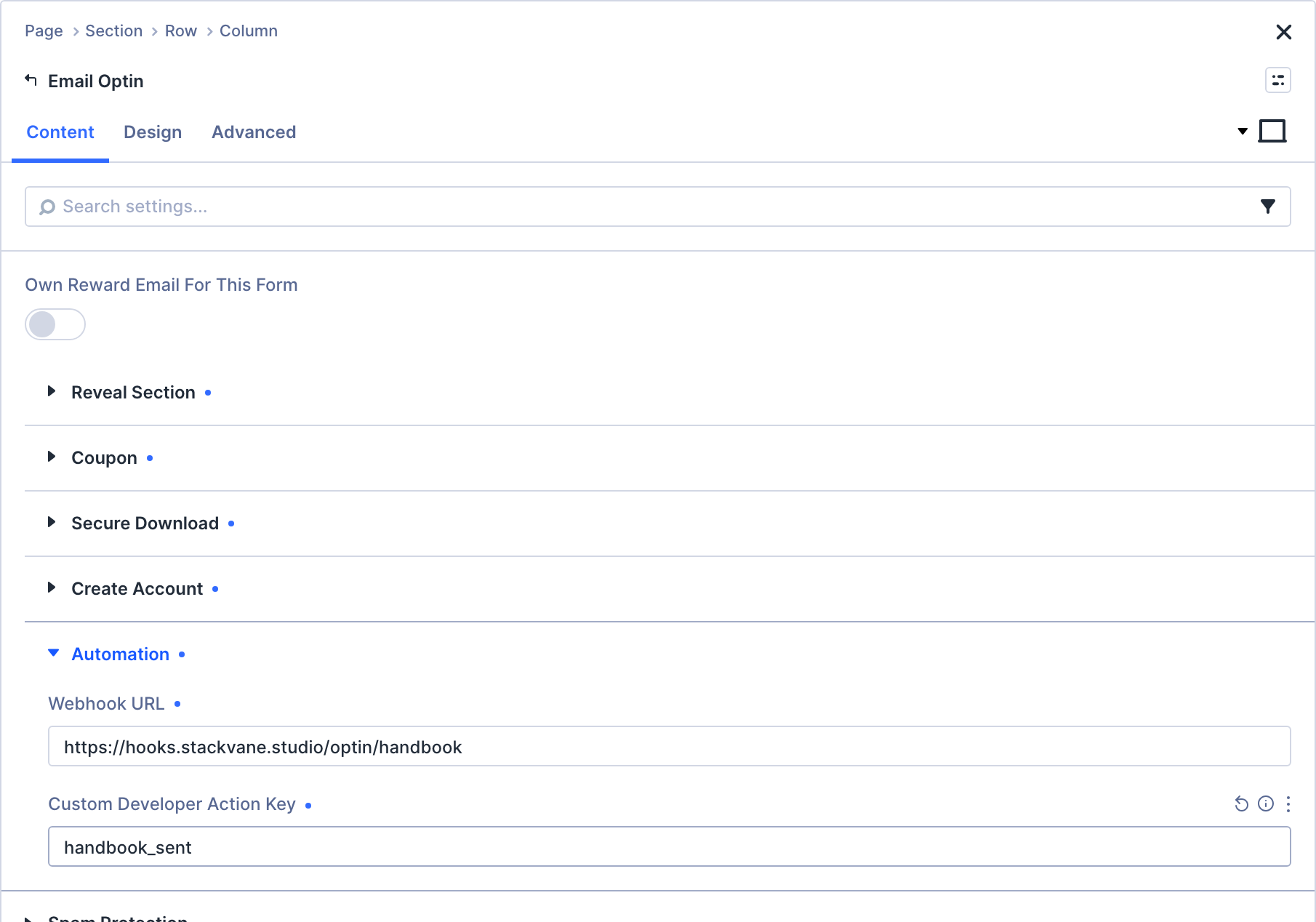Viewport: 1316px width, 922px height.
Task: Click the Email Optin title
Action: pyautogui.click(x=95, y=81)
